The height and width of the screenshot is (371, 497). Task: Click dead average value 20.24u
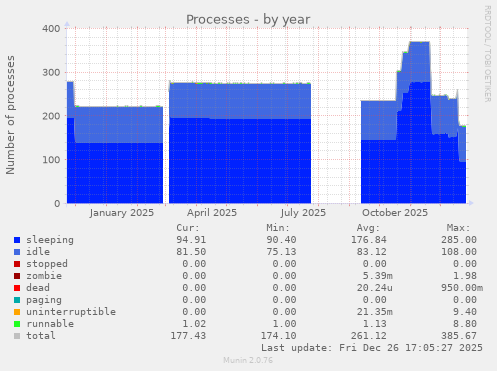click(x=375, y=288)
